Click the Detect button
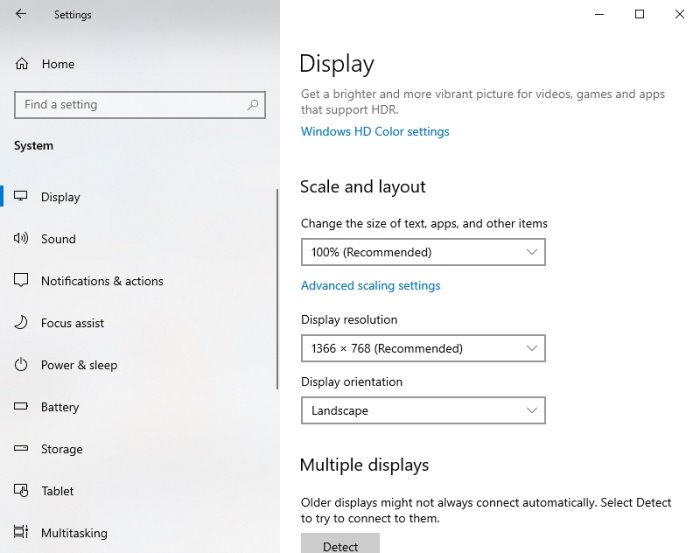The image size is (700, 553). pyautogui.click(x=340, y=544)
